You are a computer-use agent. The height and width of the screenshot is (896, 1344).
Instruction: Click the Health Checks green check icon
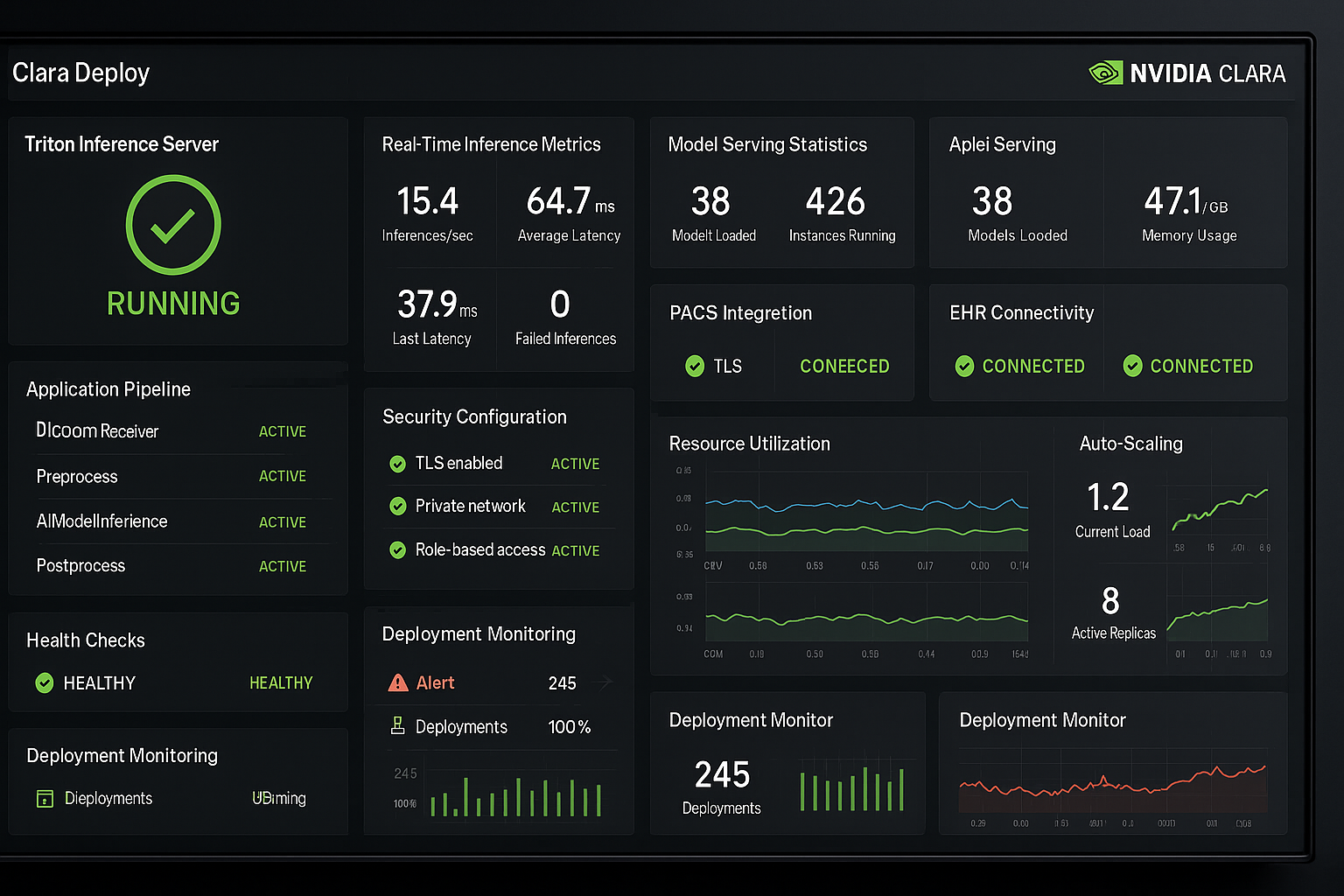[x=44, y=683]
